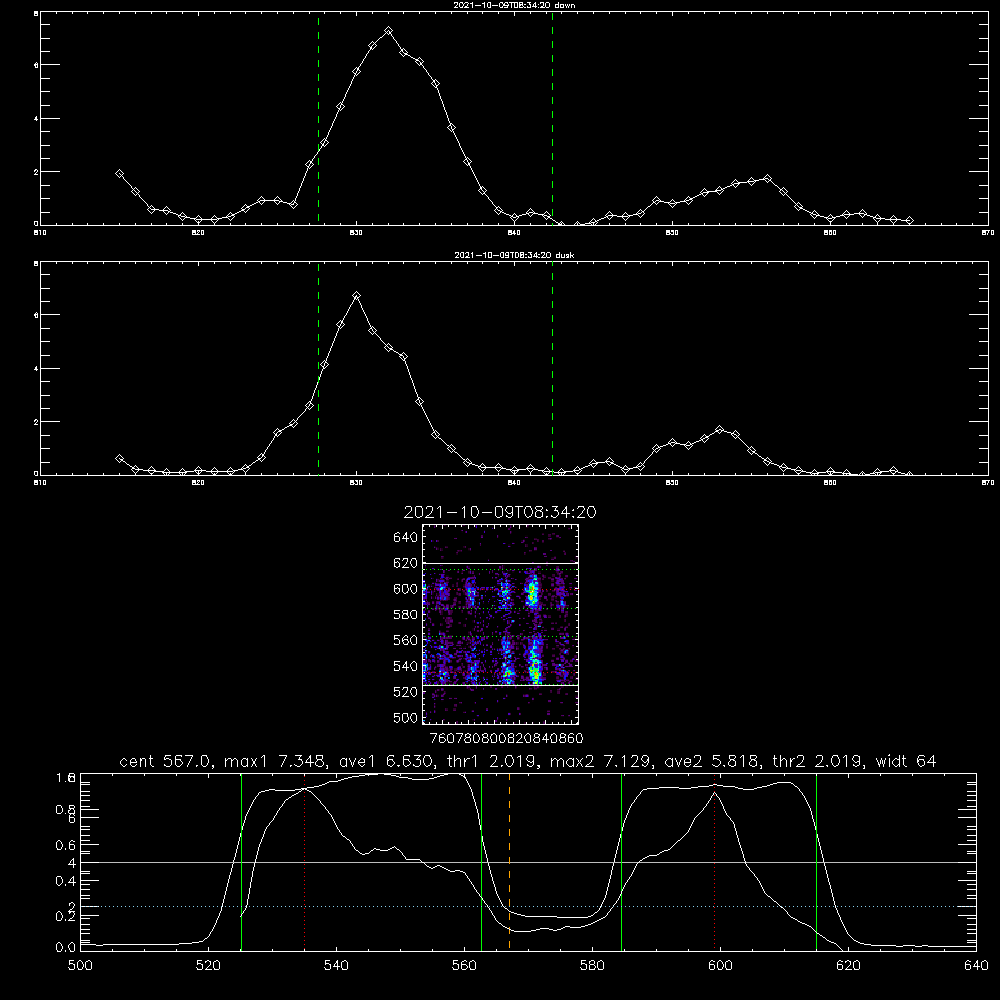The width and height of the screenshot is (1000, 1000).
Task: Click right green dashed line in dusk plot
Action: 552,368
